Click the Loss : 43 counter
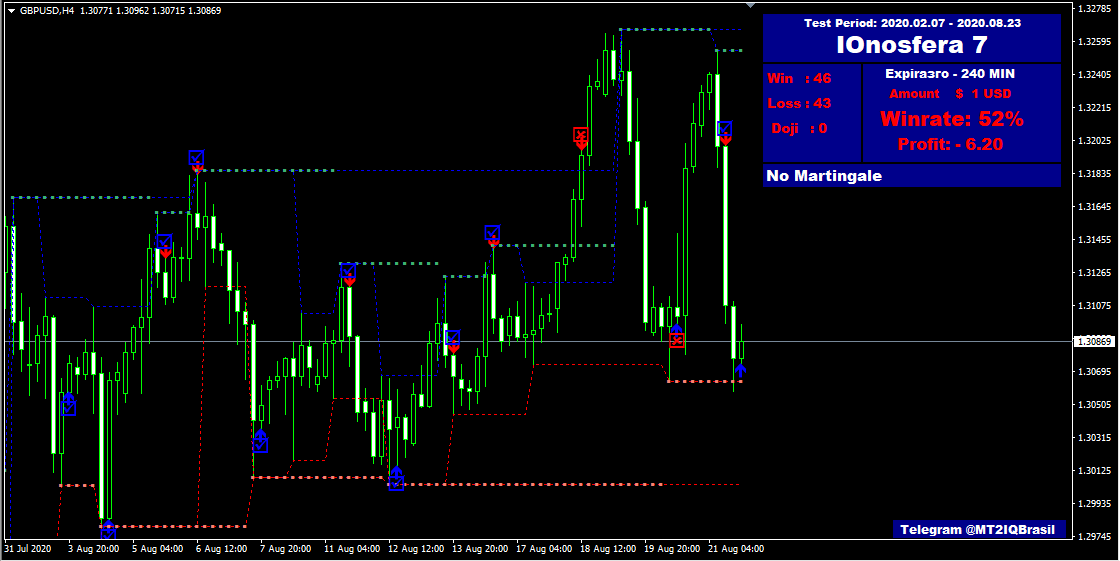Screen dimensions: 1120x561 [799, 103]
